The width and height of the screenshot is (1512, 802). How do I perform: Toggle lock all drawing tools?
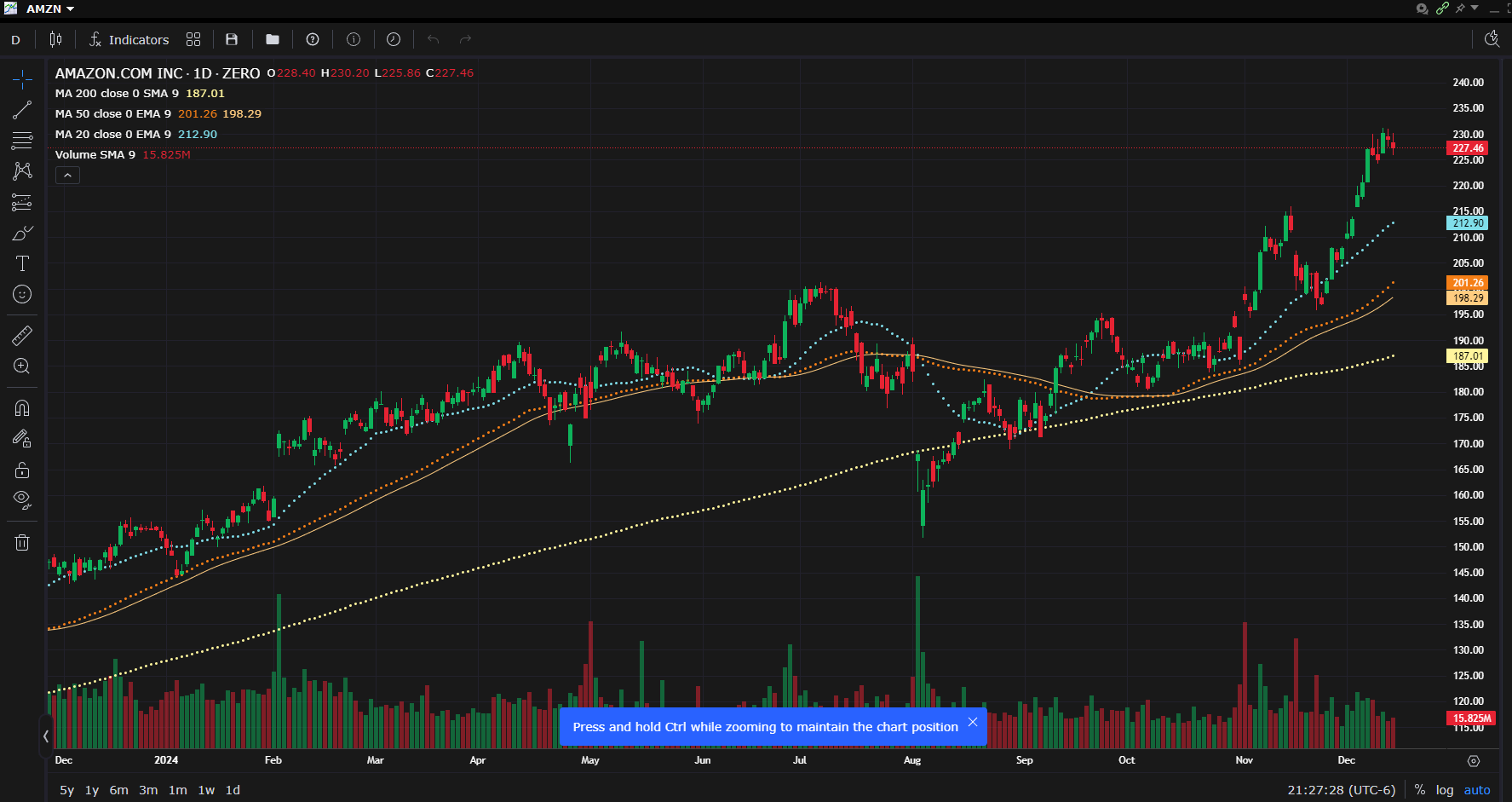coord(22,470)
